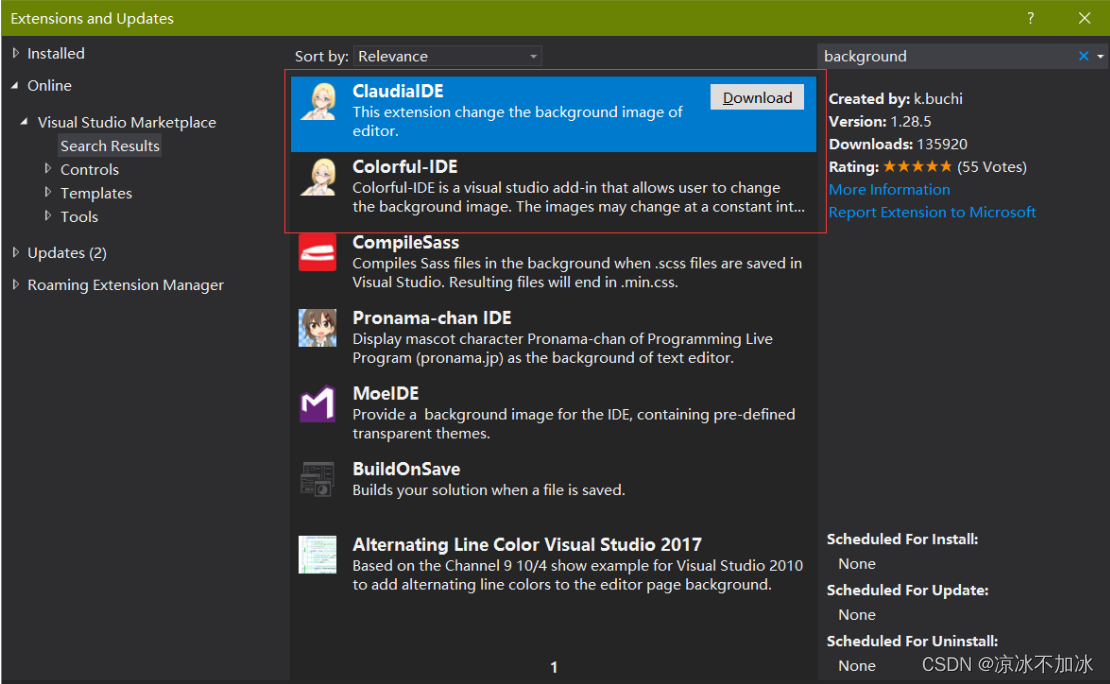Click the Downloads 135920 text
1110x684 pixels.
point(898,144)
